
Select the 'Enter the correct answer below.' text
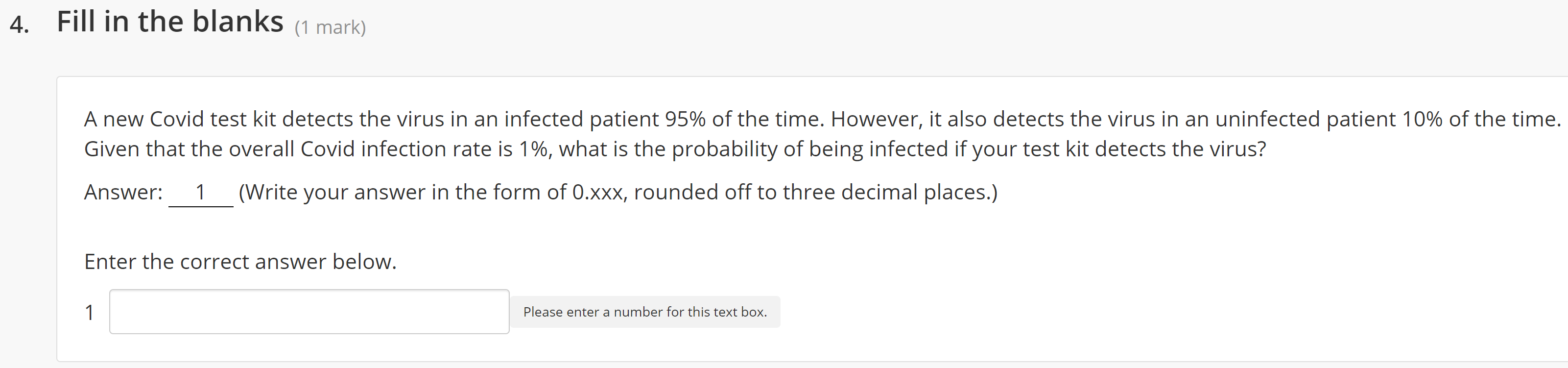[240, 261]
